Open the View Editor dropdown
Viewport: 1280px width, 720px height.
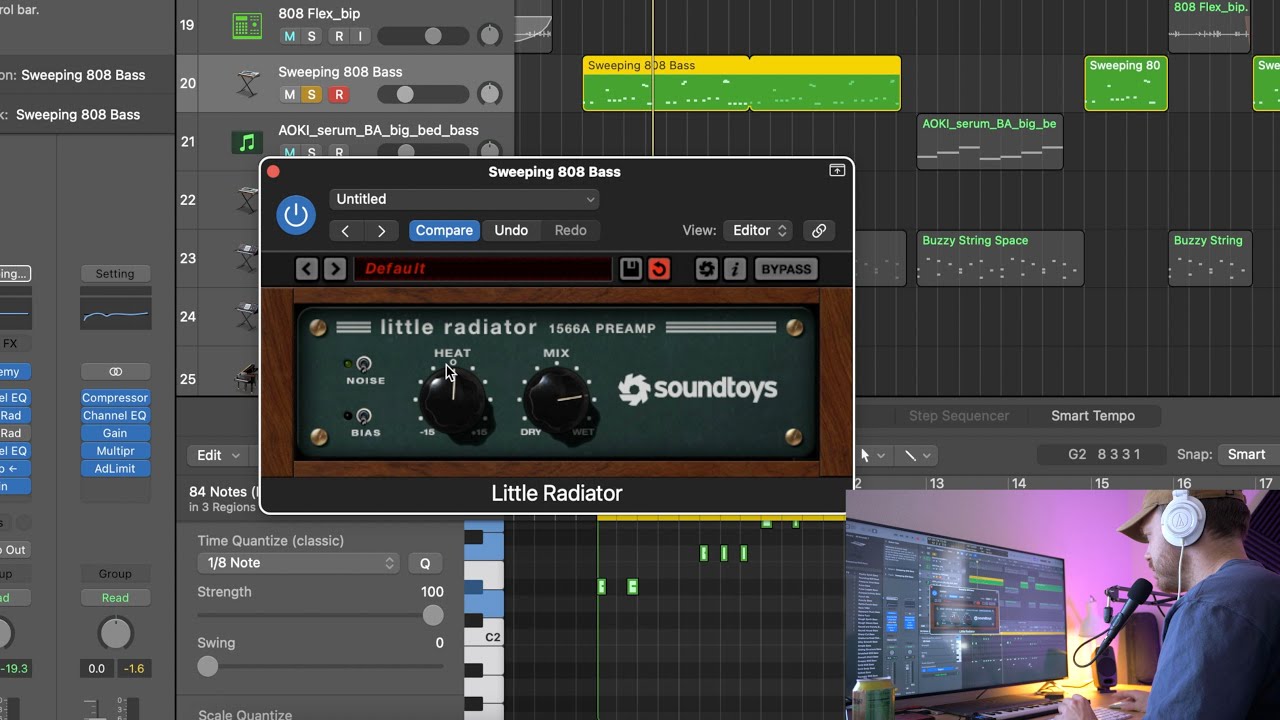pyautogui.click(x=758, y=231)
